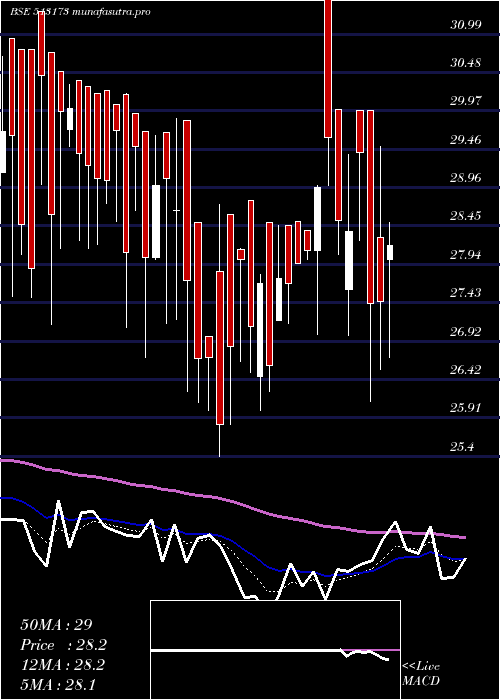
Task: Click the 28.45 price axis label
Action: coord(466,217)
